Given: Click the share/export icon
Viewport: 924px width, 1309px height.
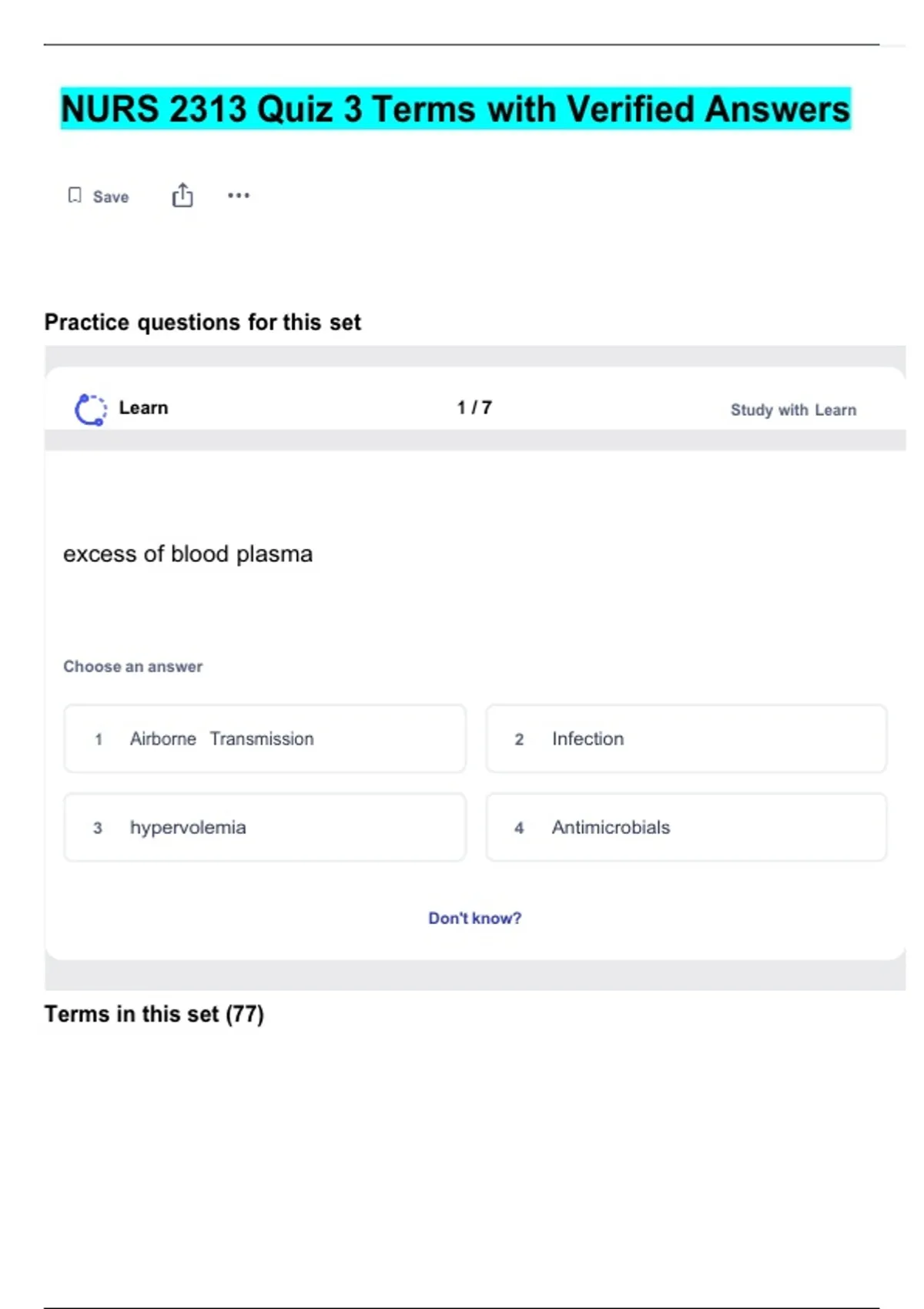Looking at the screenshot, I should [182, 196].
